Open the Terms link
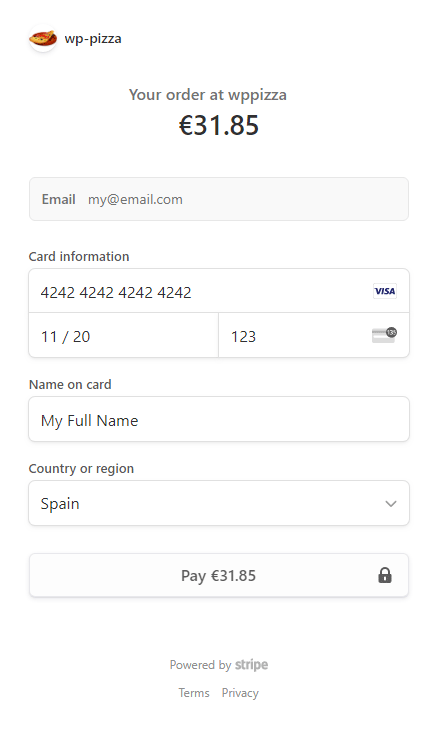The image size is (440, 730). tap(194, 693)
